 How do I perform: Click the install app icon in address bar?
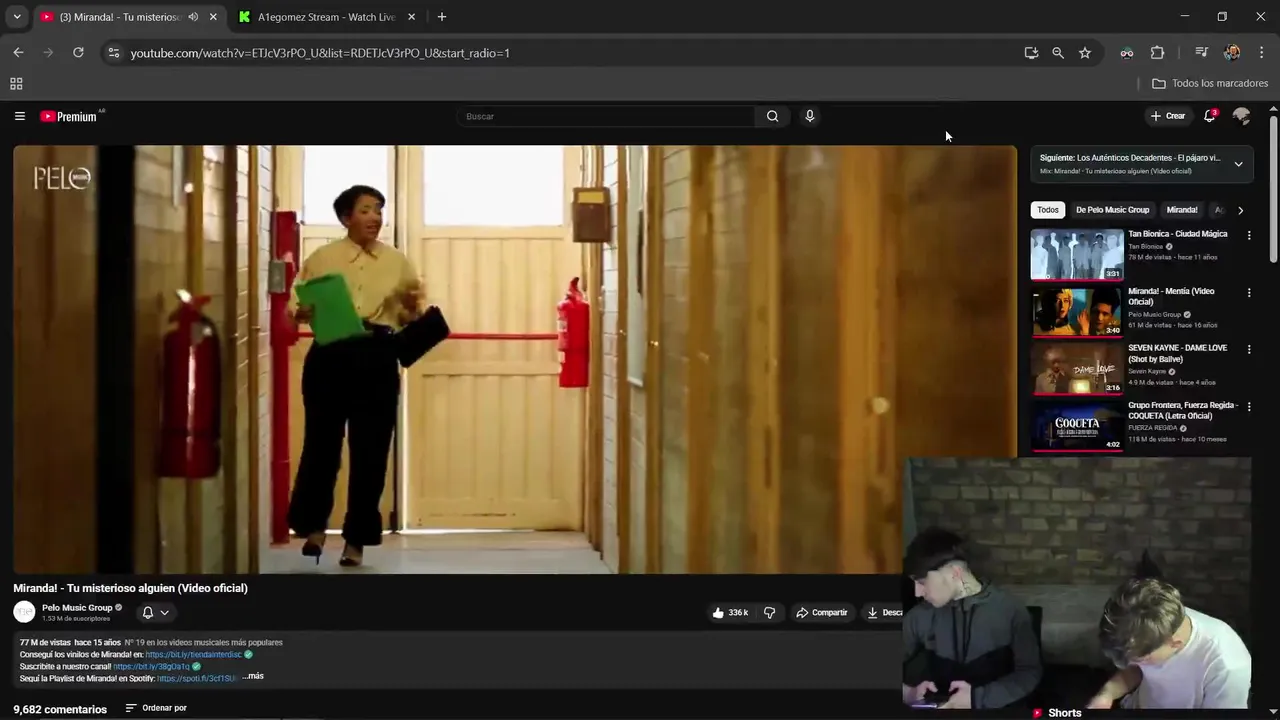(x=1031, y=53)
